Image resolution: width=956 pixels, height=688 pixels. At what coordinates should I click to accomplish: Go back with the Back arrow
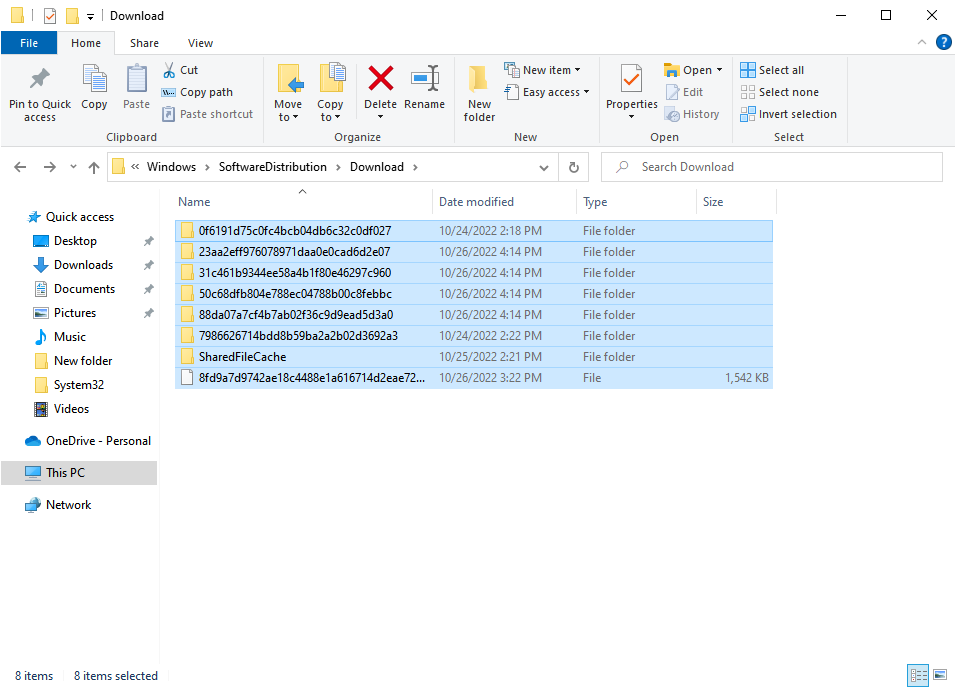click(x=20, y=167)
